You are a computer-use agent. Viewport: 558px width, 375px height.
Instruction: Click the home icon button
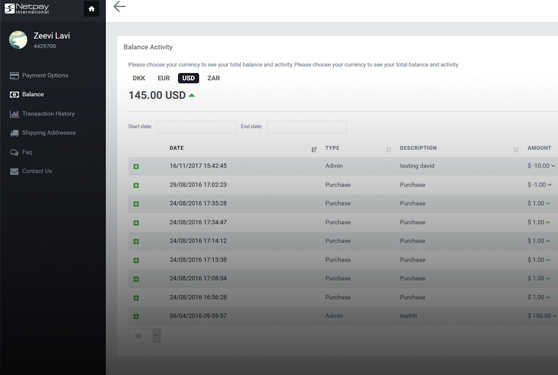[x=91, y=9]
